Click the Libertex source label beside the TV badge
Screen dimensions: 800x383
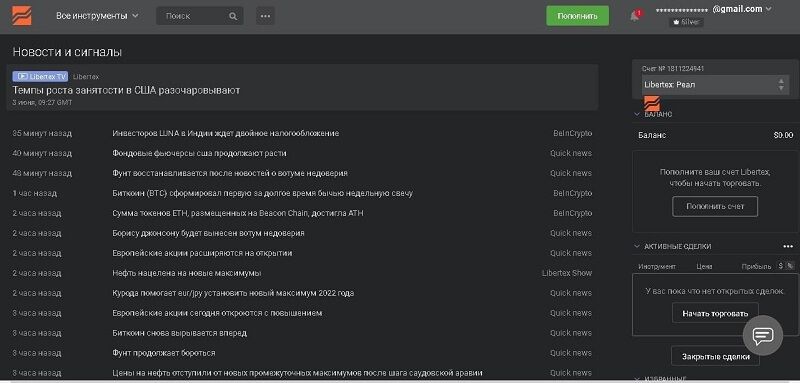[86, 76]
